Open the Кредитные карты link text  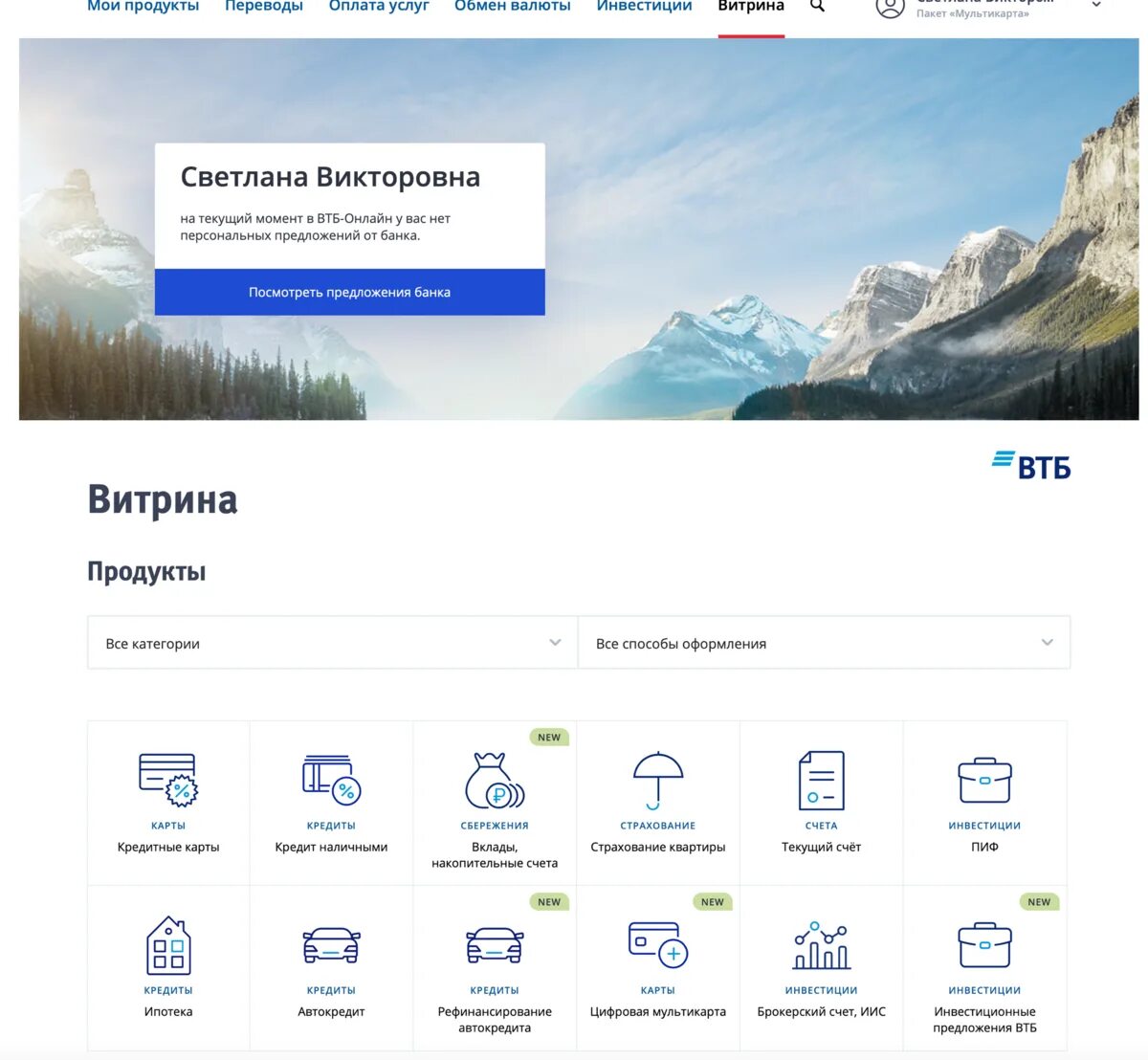tap(168, 847)
